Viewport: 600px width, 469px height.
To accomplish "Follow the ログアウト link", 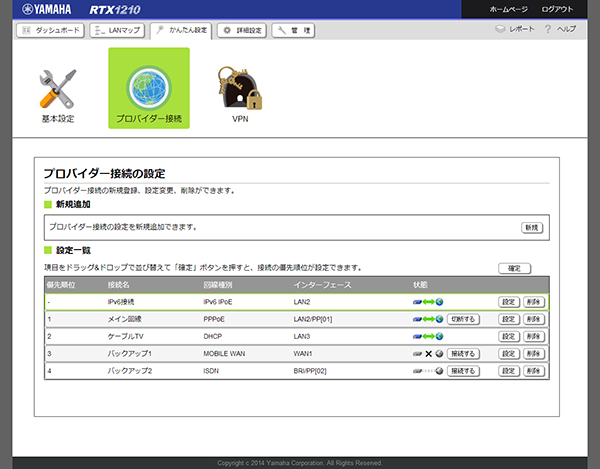I will (558, 9).
